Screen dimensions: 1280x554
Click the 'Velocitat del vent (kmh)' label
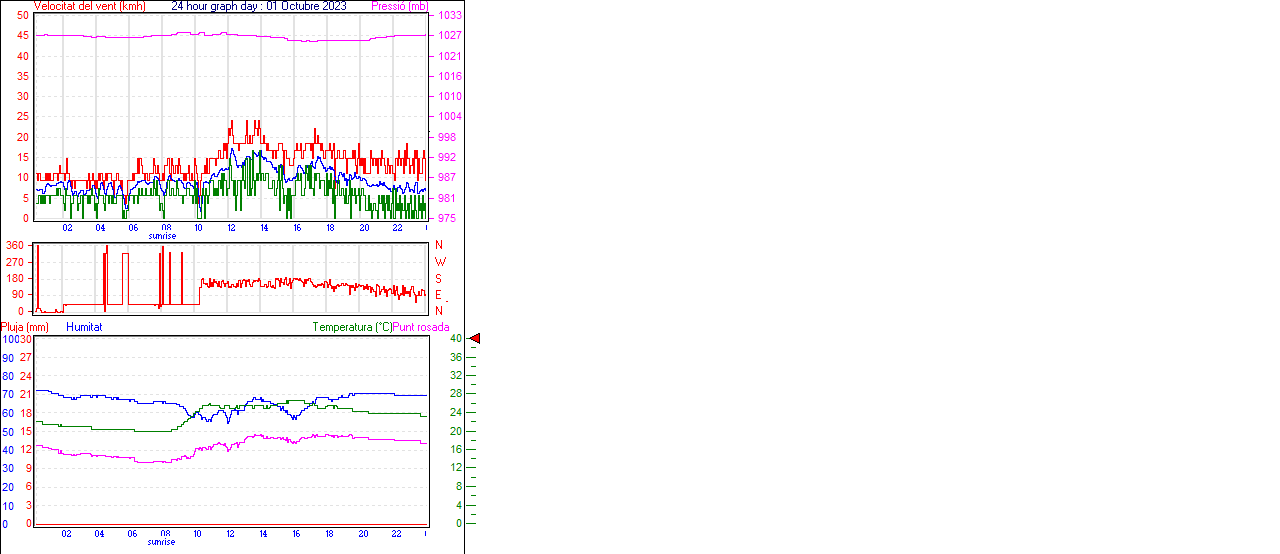[x=90, y=6]
